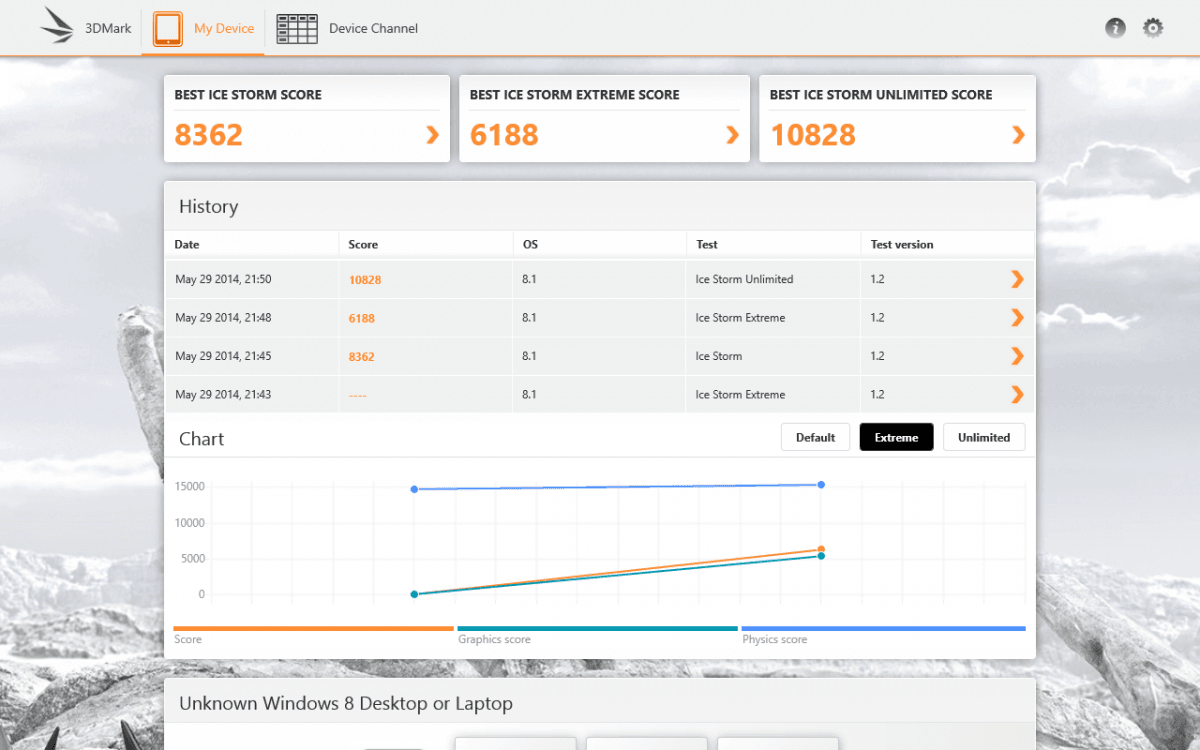The height and width of the screenshot is (750, 1200).
Task: Select the Unlimited chart button
Action: pos(984,437)
